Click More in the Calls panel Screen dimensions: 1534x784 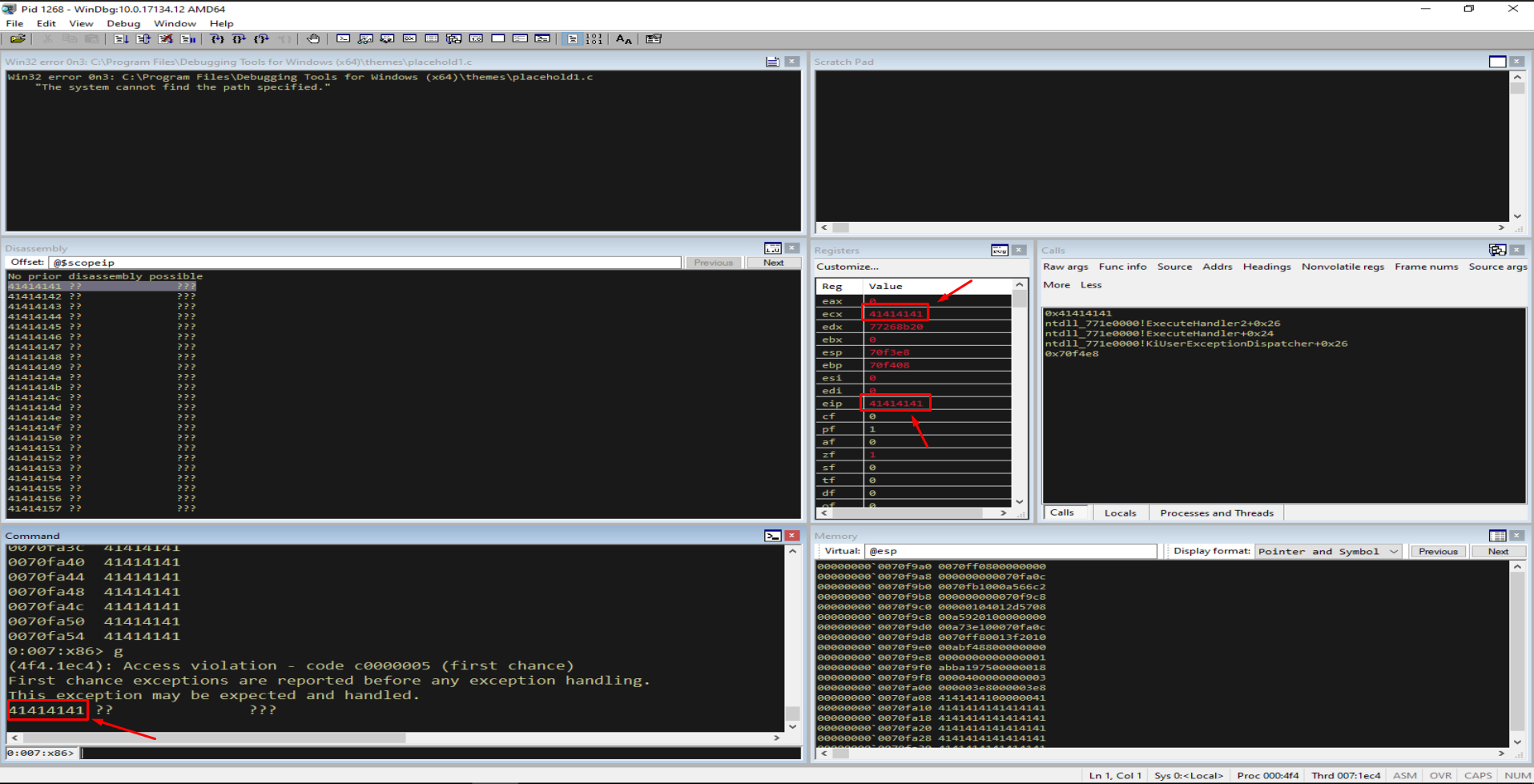1056,285
